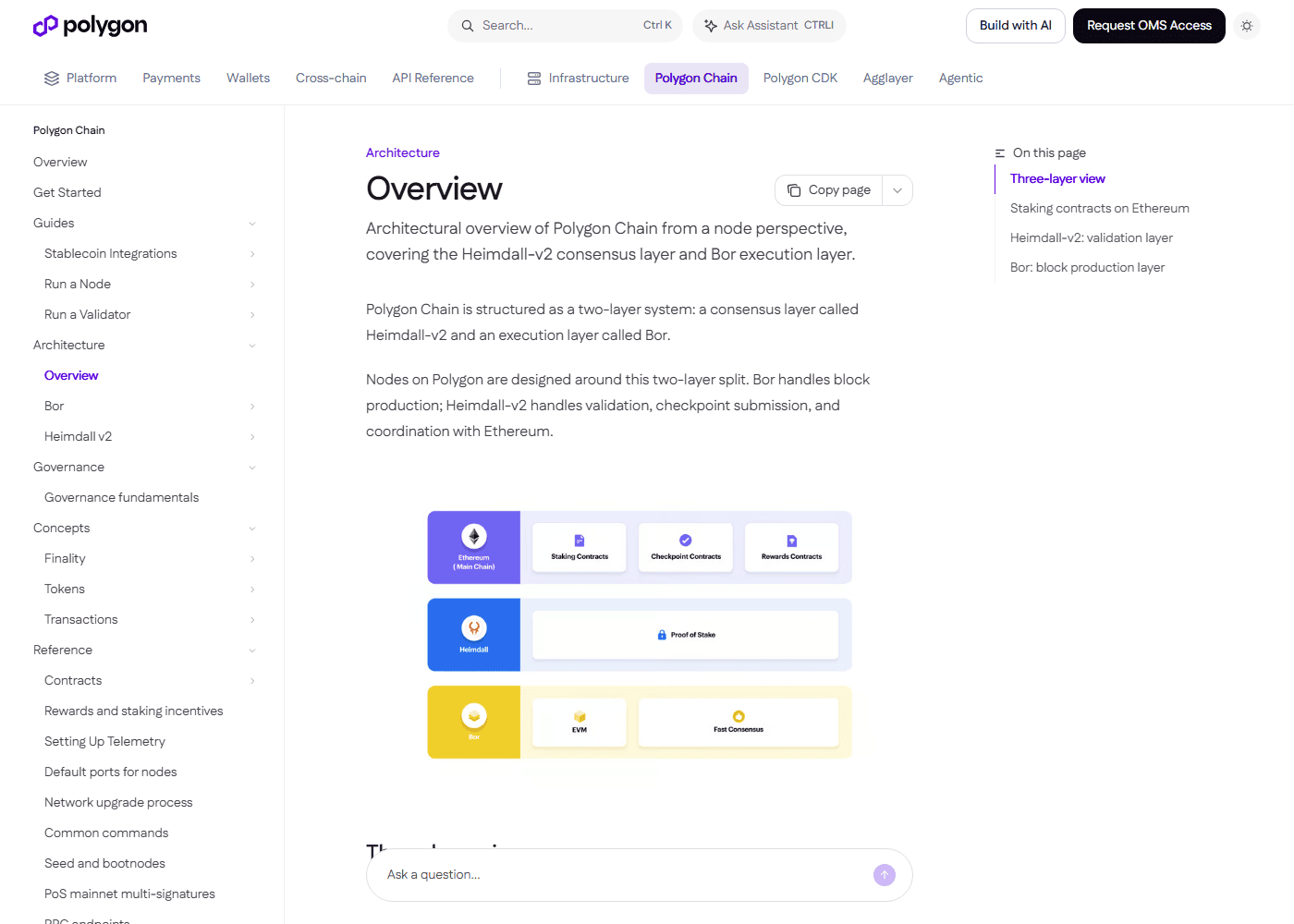Image resolution: width=1294 pixels, height=924 pixels.
Task: Click Bor icon in yellow diagram block
Action: 474,716
